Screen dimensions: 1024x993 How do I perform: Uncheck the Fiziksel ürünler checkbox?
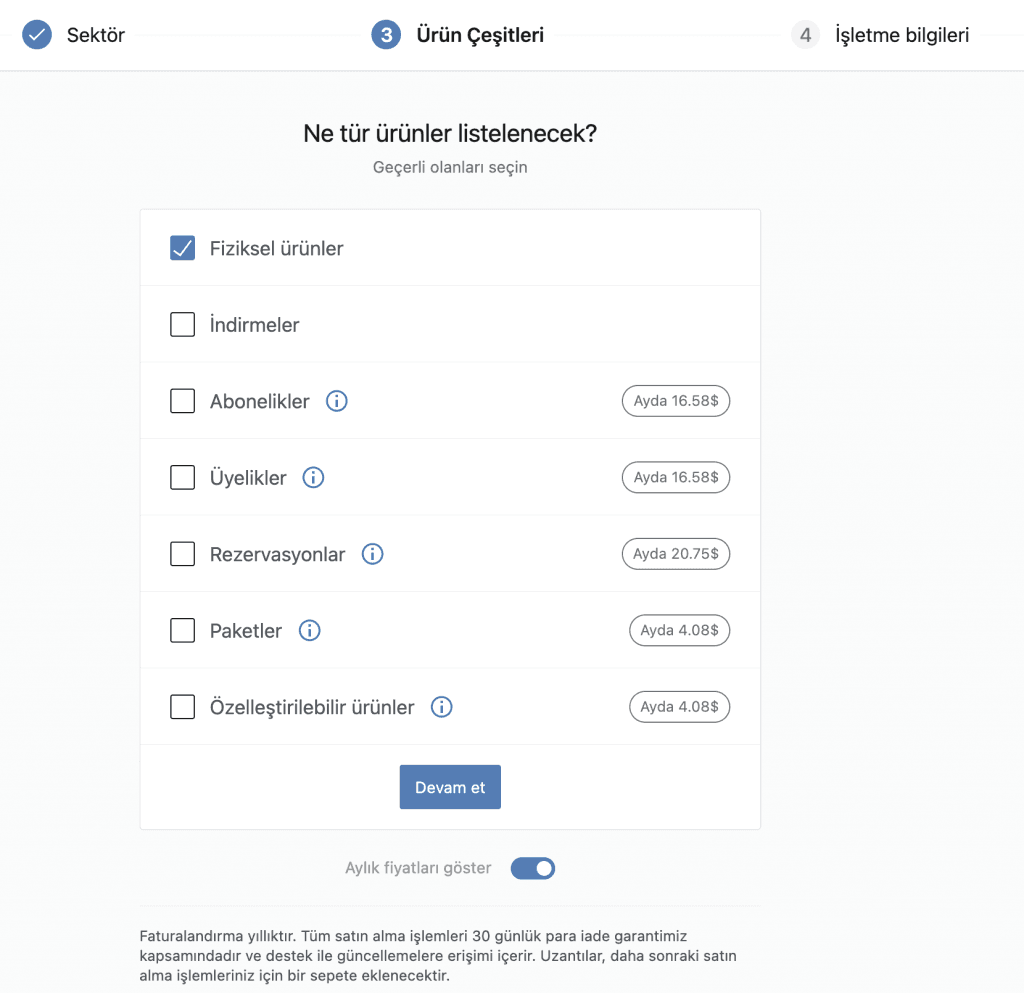182,248
